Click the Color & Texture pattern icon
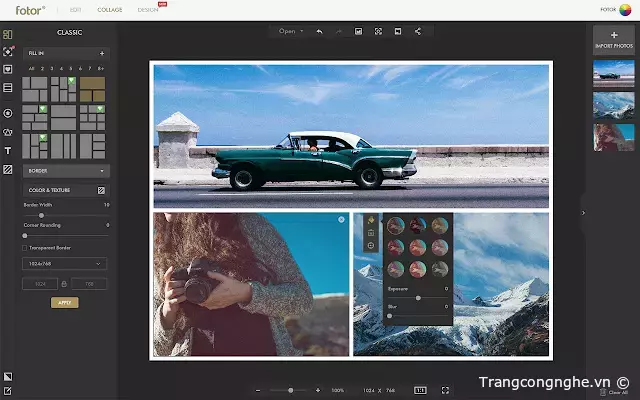The width and height of the screenshot is (640, 400). point(101,190)
